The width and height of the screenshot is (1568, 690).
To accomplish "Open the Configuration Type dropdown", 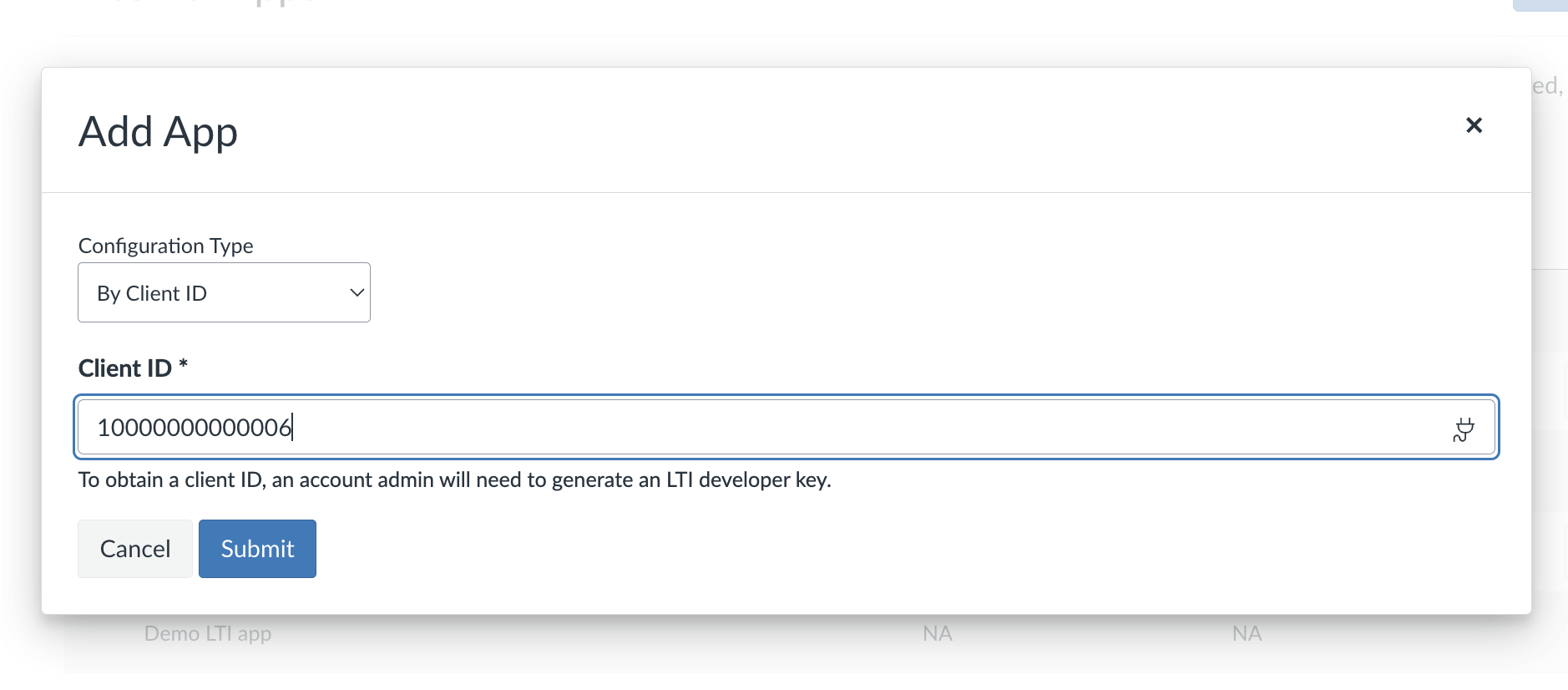I will (x=224, y=292).
